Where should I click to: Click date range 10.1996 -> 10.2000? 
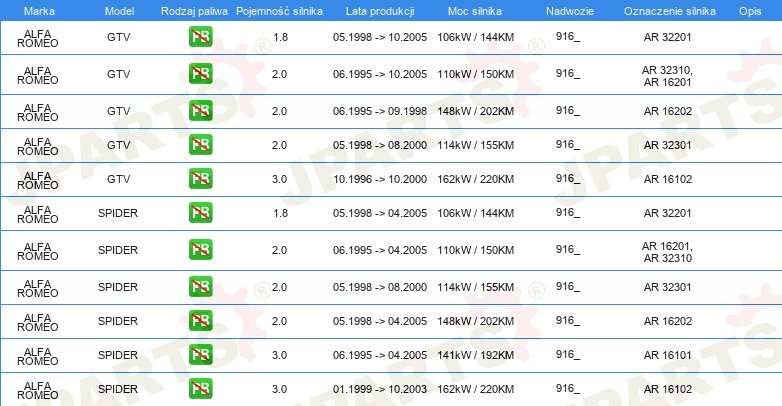(380, 179)
